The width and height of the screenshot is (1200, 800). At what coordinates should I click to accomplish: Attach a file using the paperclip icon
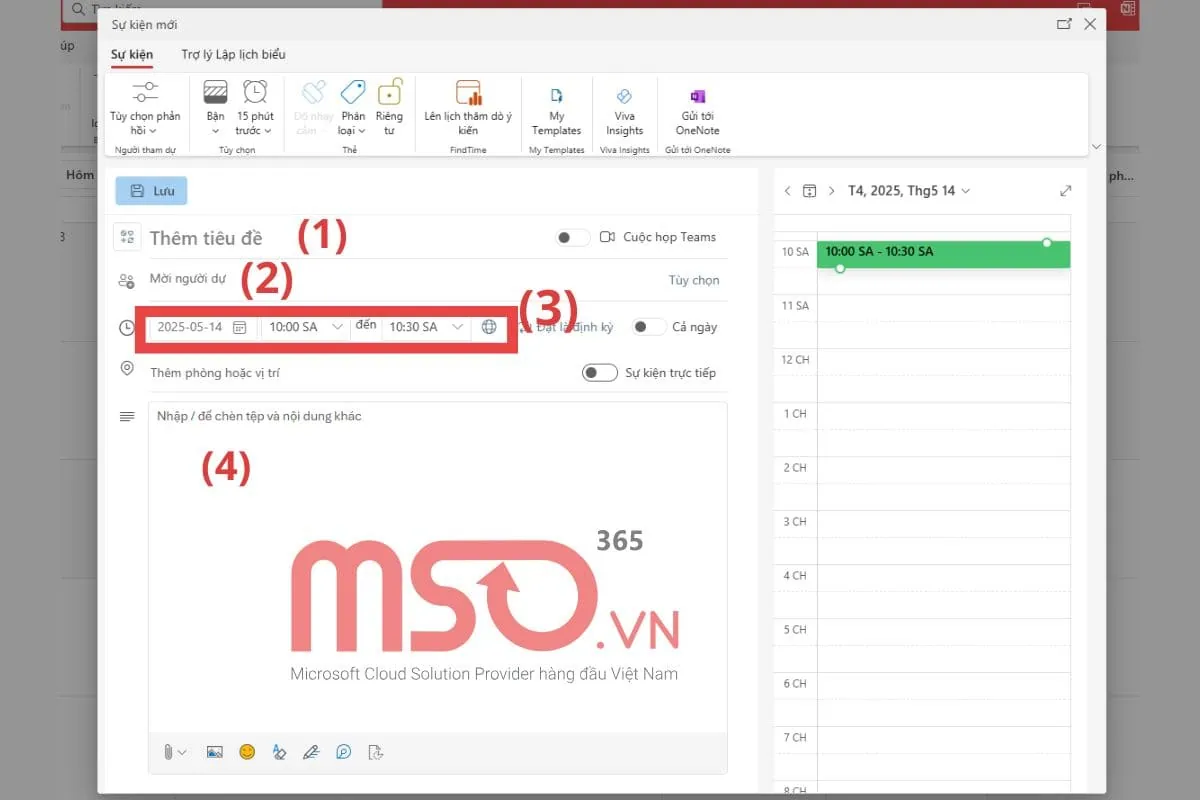(x=169, y=751)
